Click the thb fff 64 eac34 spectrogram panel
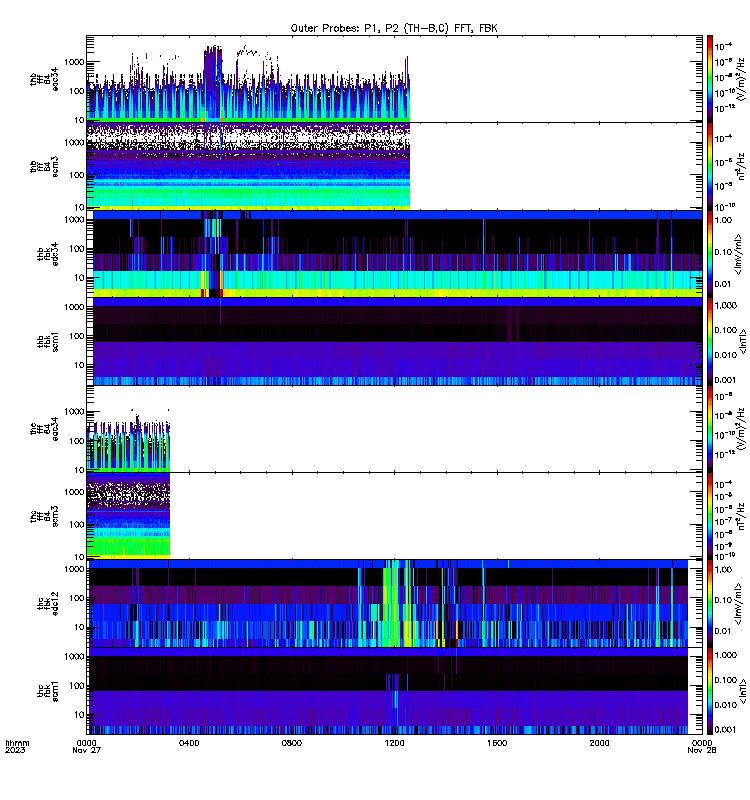Image resolution: width=750 pixels, height=800 pixels. click(394, 79)
